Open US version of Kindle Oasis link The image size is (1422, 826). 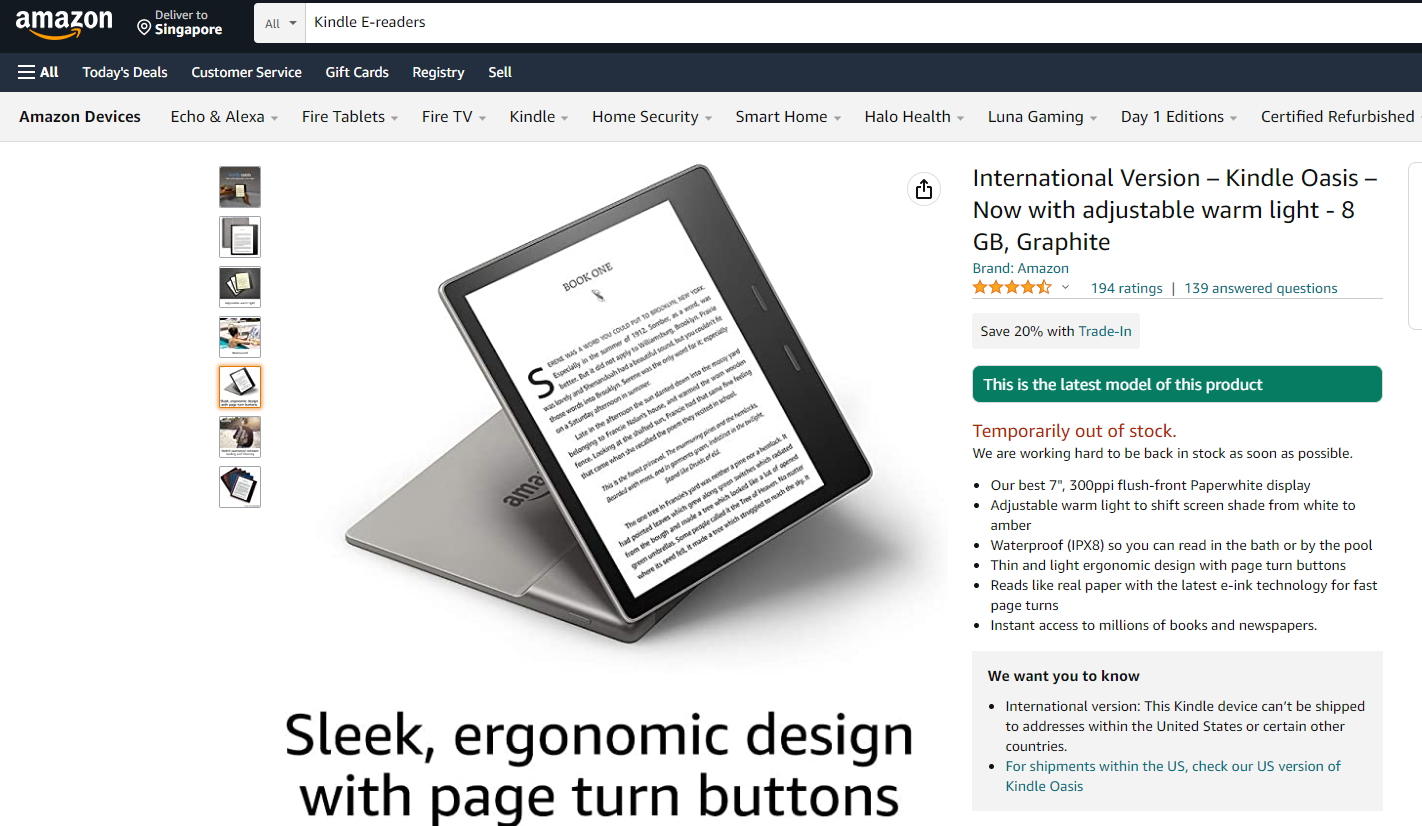1173,776
